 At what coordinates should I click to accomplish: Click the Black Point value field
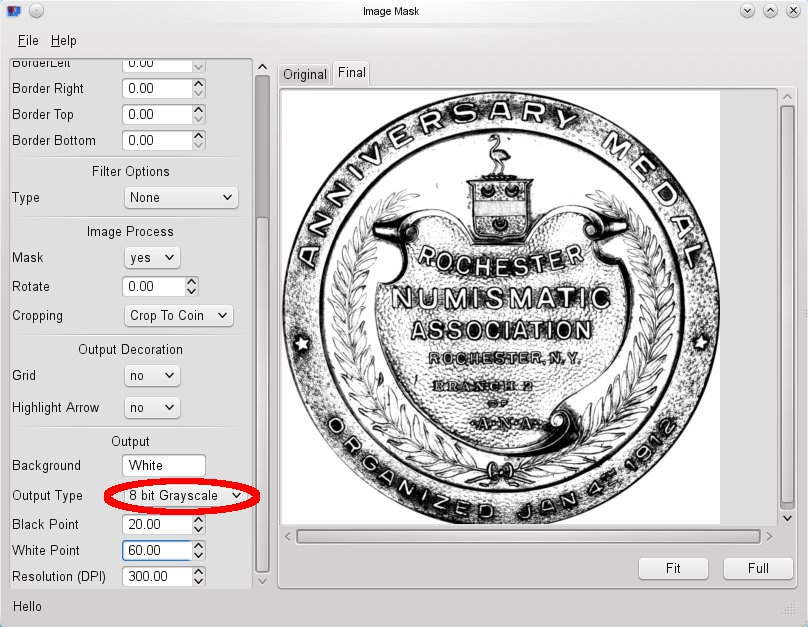(158, 524)
